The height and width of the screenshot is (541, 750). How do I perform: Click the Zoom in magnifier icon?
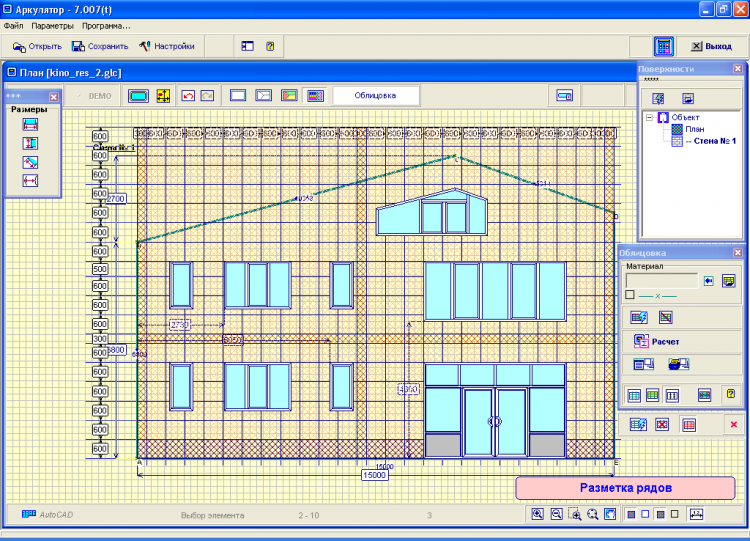tap(538, 515)
